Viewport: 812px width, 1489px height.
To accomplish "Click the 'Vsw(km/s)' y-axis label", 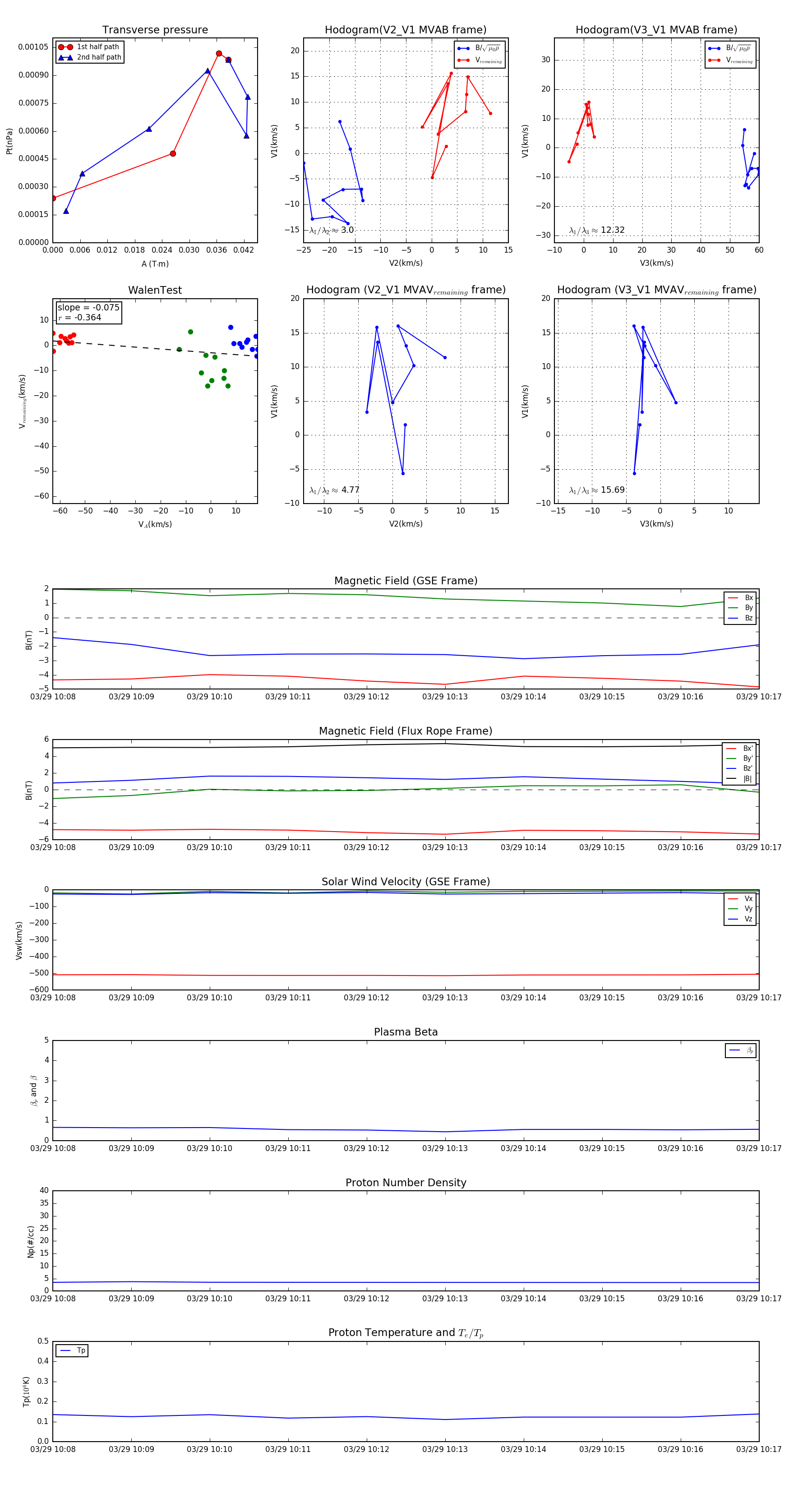I will point(19,940).
